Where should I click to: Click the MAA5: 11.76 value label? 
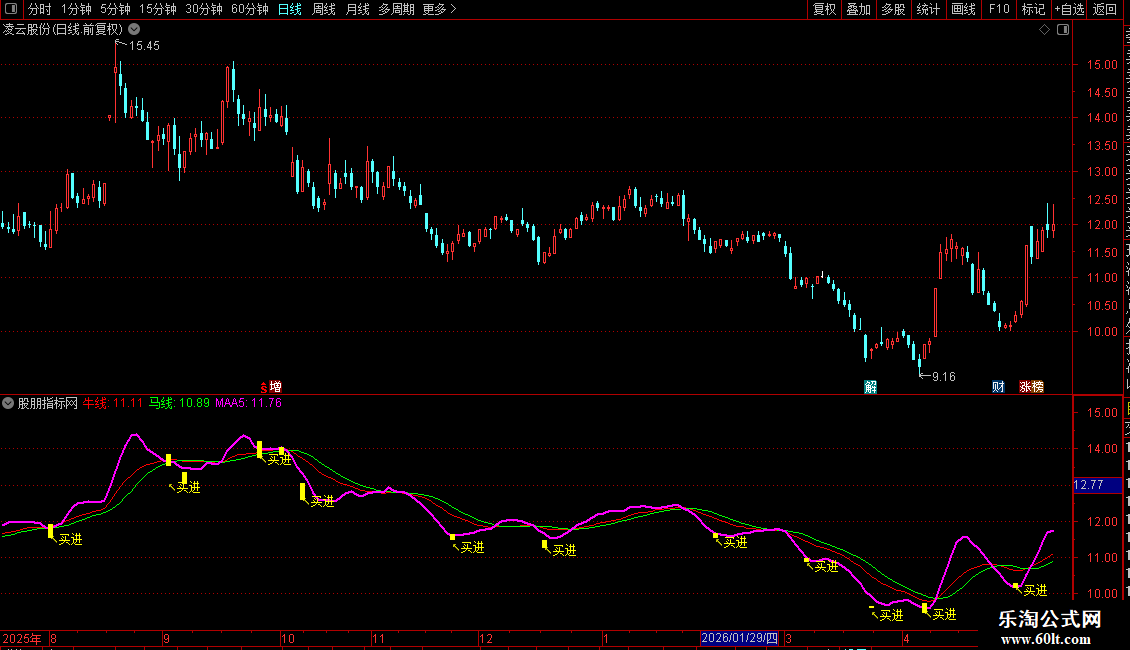[249, 403]
